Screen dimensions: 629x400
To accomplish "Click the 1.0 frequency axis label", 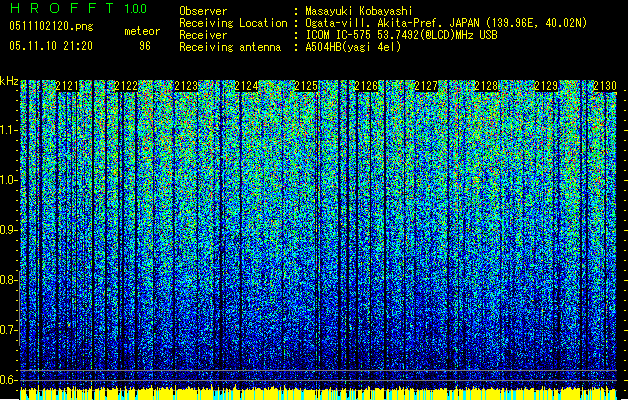I will click(x=8, y=180).
